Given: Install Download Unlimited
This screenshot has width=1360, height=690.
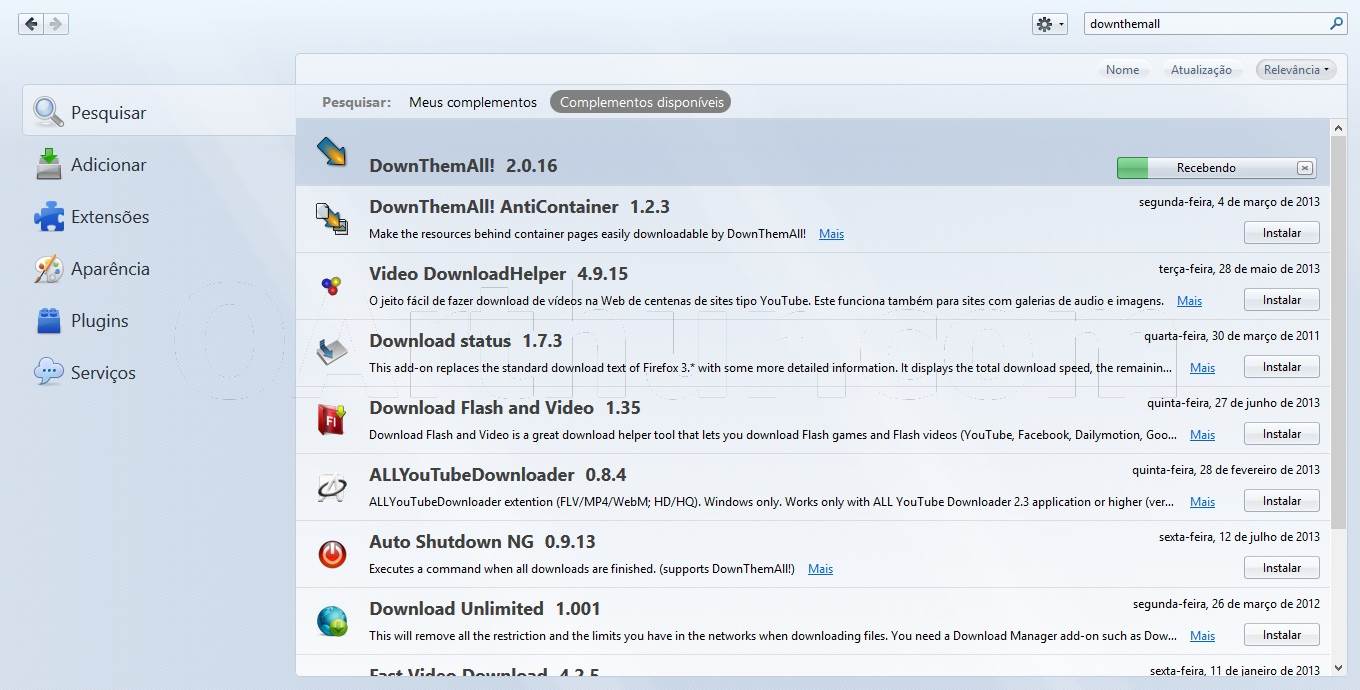Looking at the screenshot, I should pos(1282,635).
